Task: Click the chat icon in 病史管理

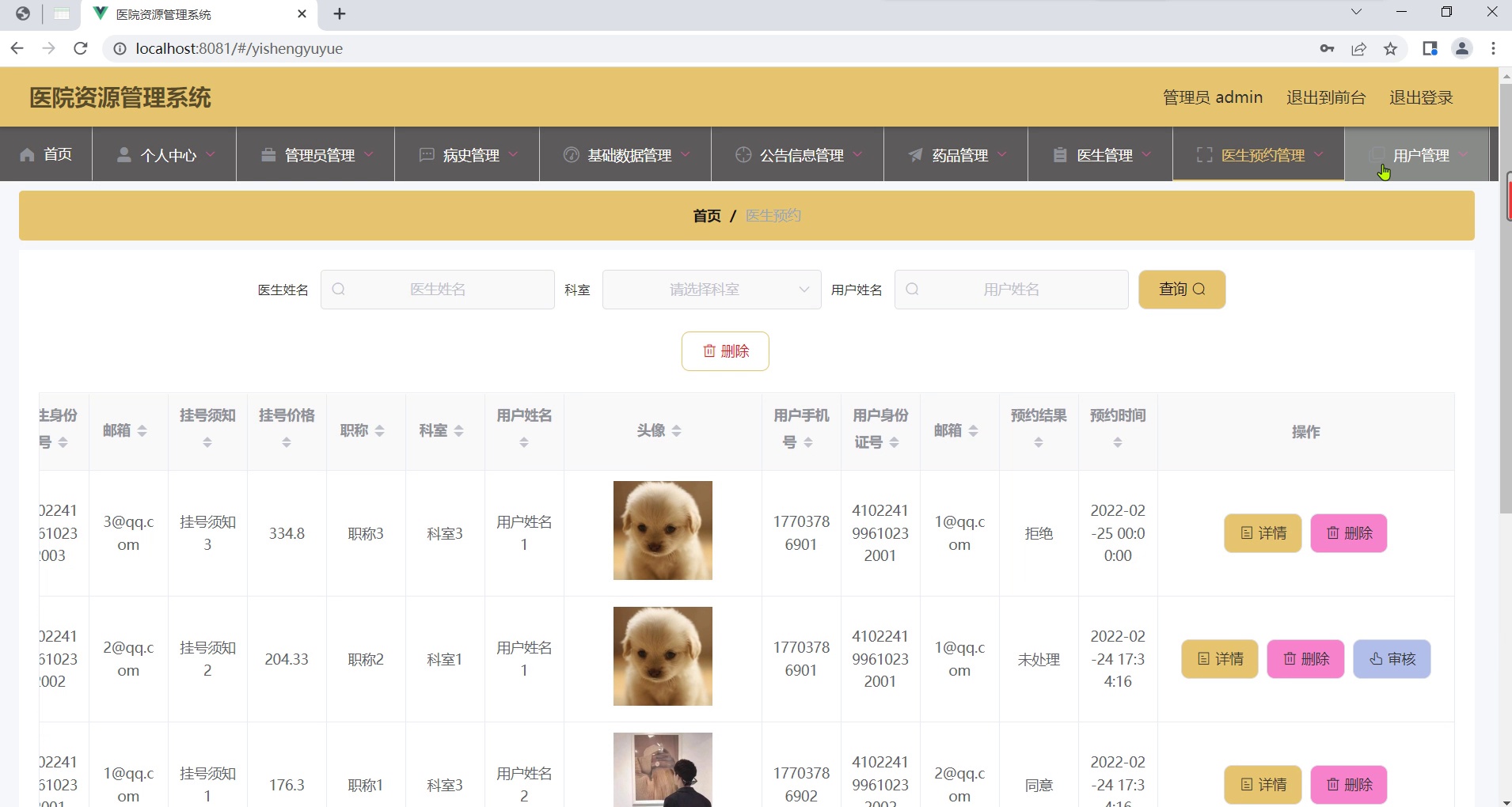Action: tap(427, 154)
